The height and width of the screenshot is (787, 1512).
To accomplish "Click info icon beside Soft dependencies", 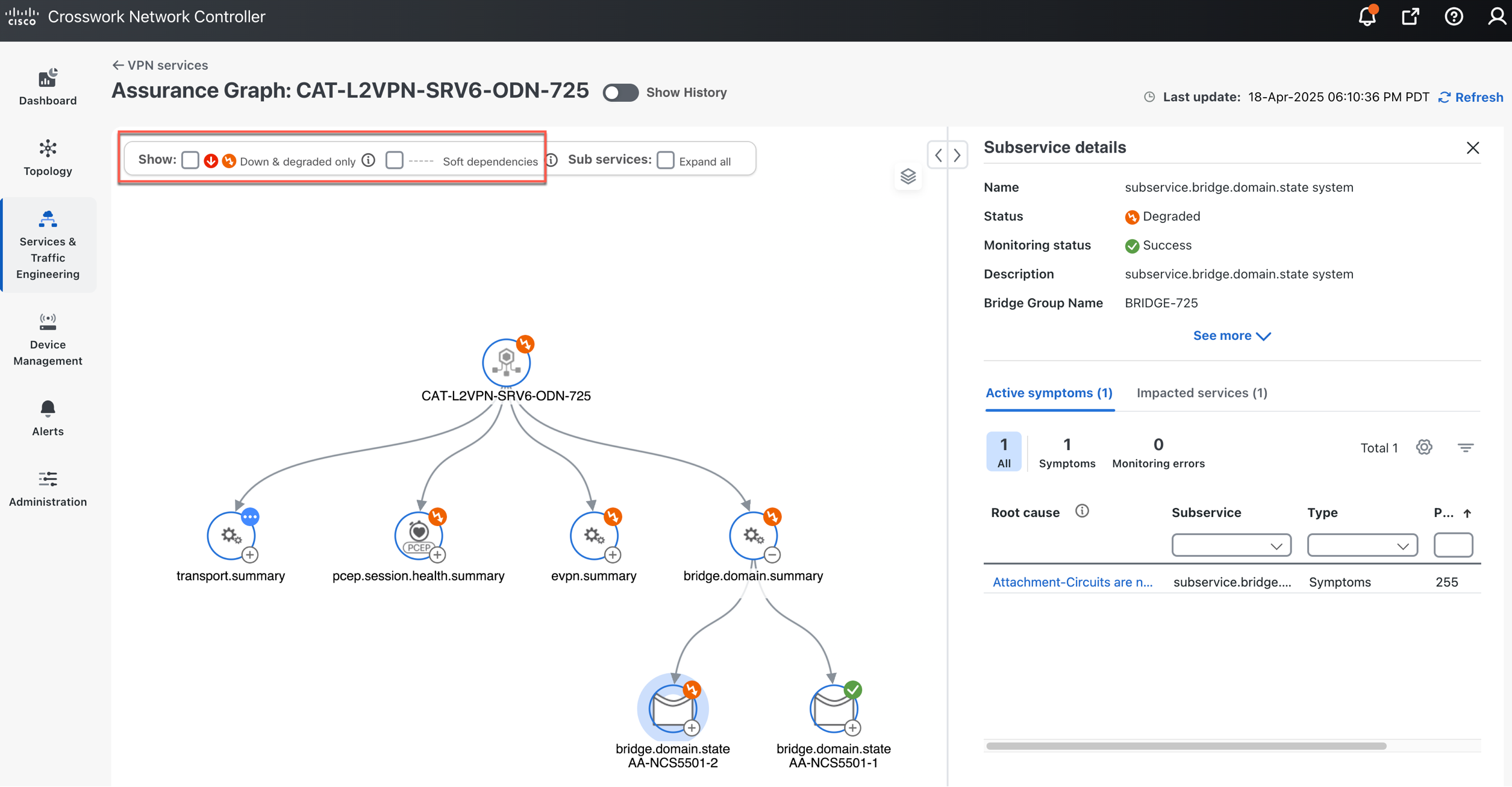I will [552, 160].
